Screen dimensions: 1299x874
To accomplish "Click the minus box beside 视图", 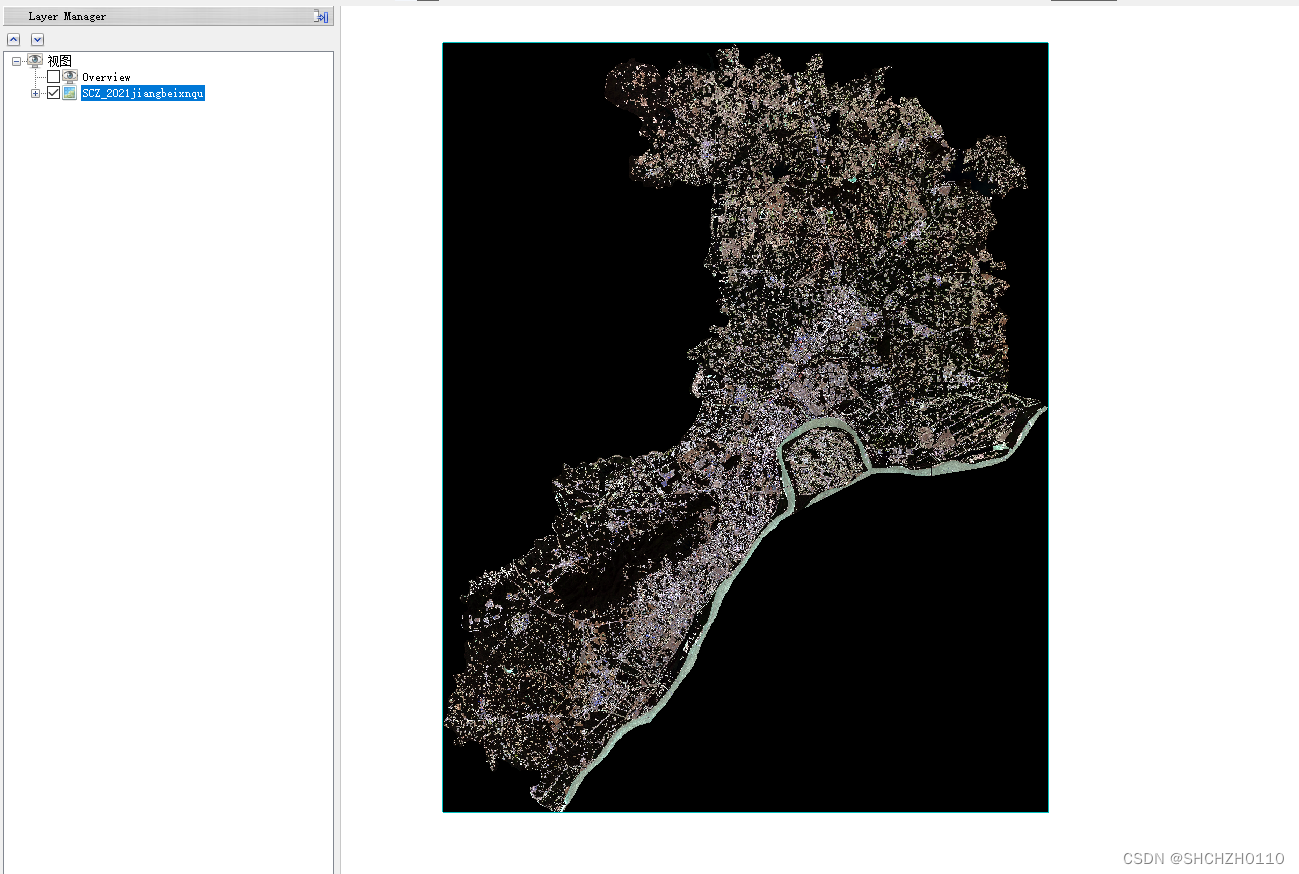I will click(x=16, y=60).
